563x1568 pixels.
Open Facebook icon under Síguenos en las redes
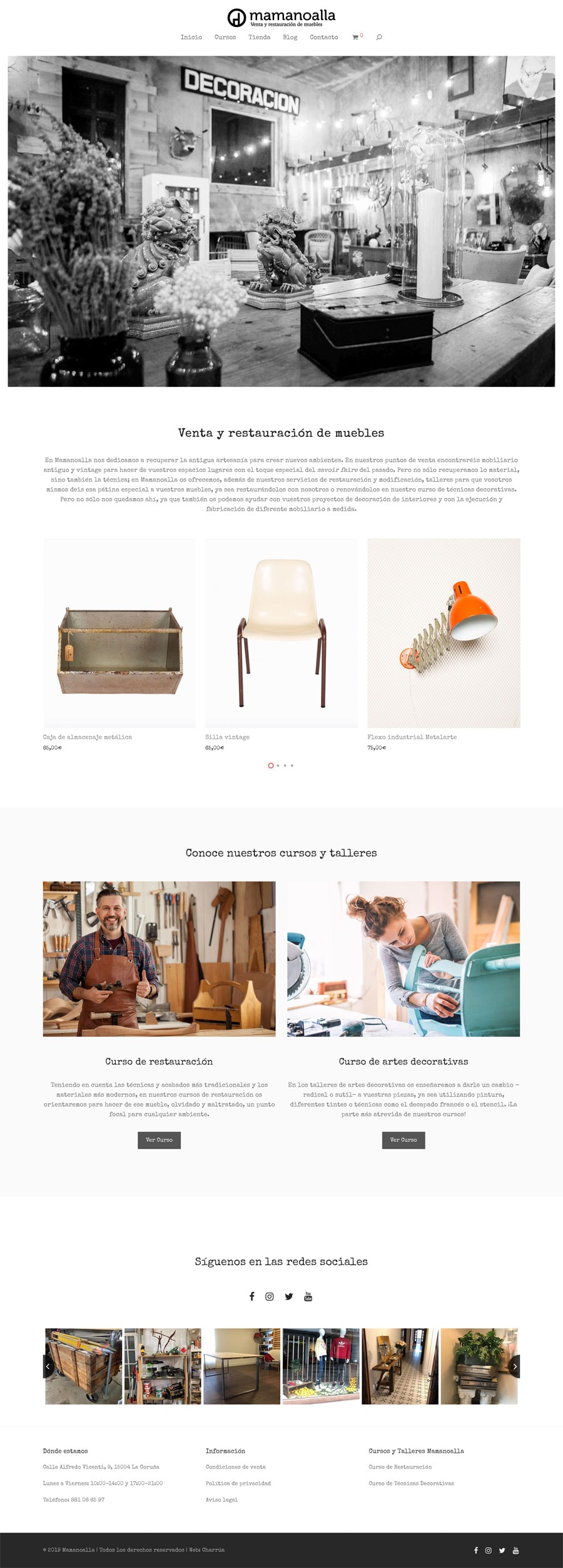coord(252,1296)
